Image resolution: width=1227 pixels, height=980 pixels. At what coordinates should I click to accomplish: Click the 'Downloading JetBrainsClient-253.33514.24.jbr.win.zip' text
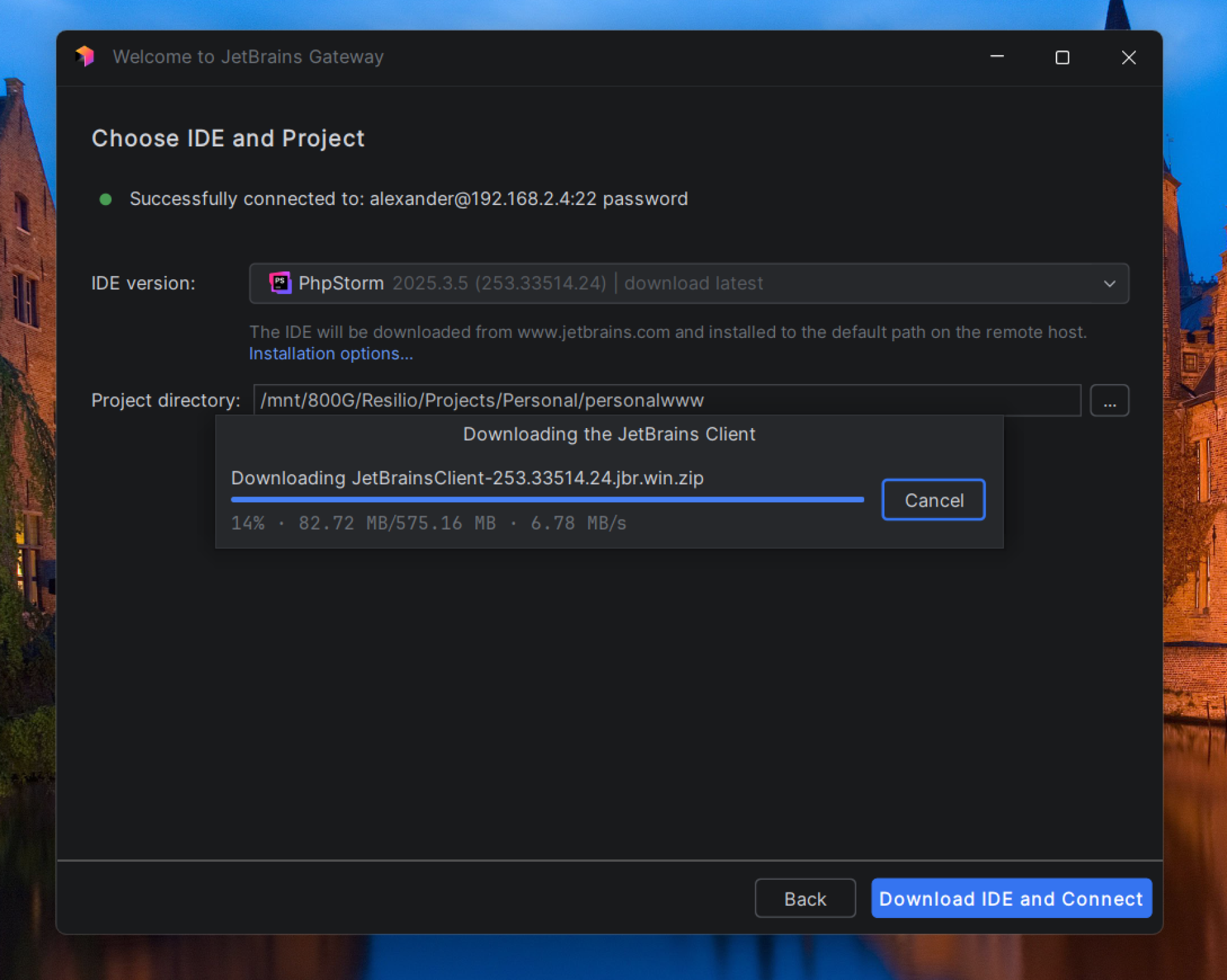(467, 478)
